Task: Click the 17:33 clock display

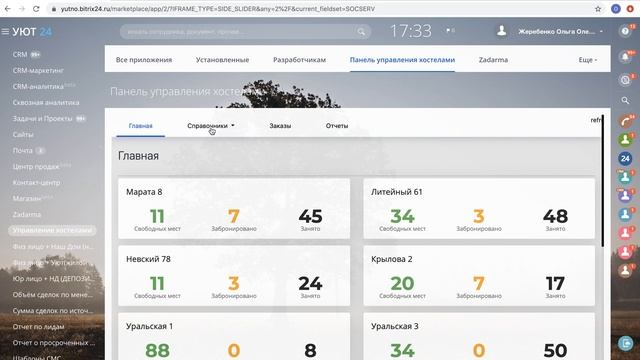Action: point(411,31)
